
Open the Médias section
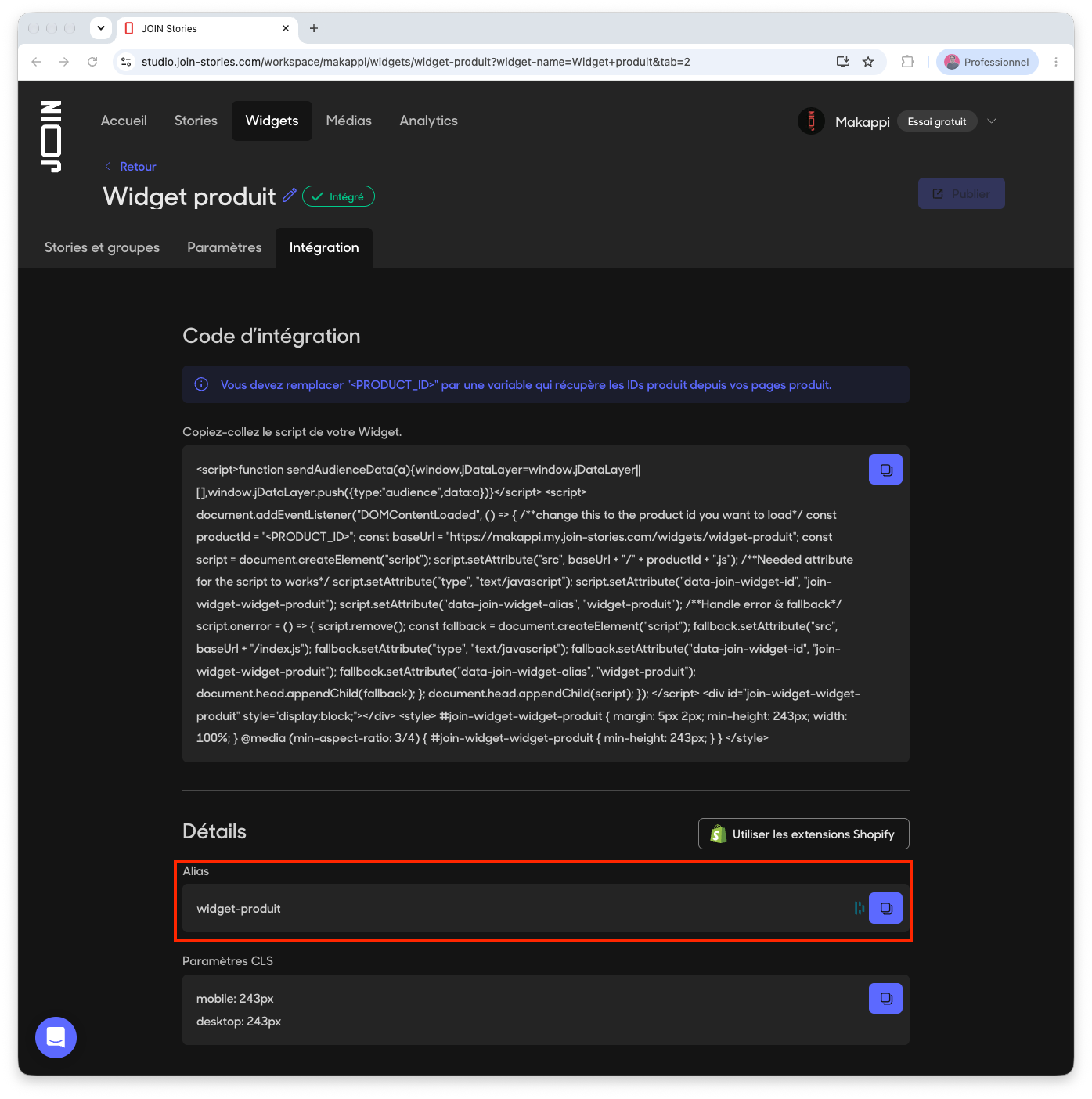tap(349, 121)
